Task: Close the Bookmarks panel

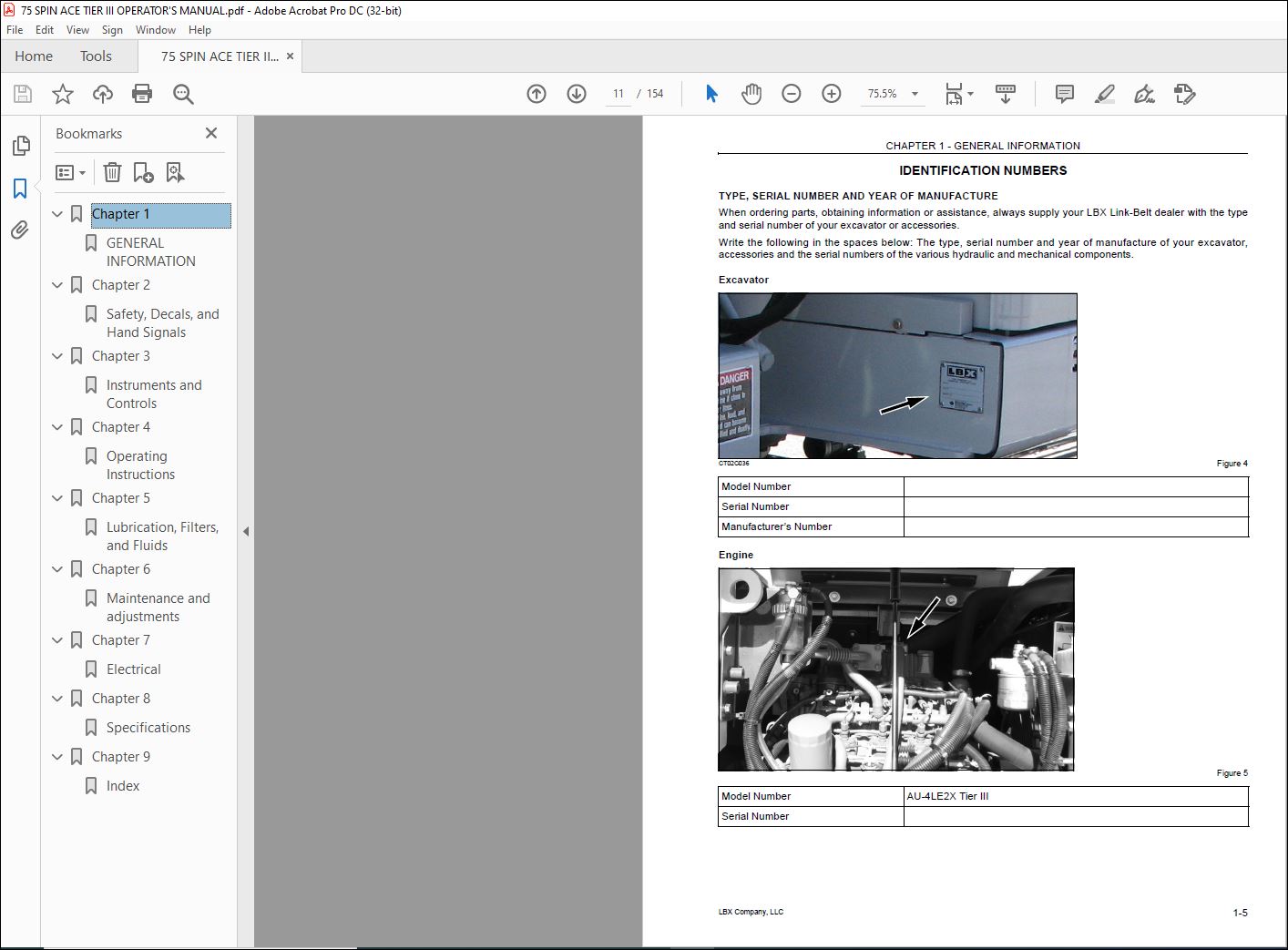Action: [211, 133]
